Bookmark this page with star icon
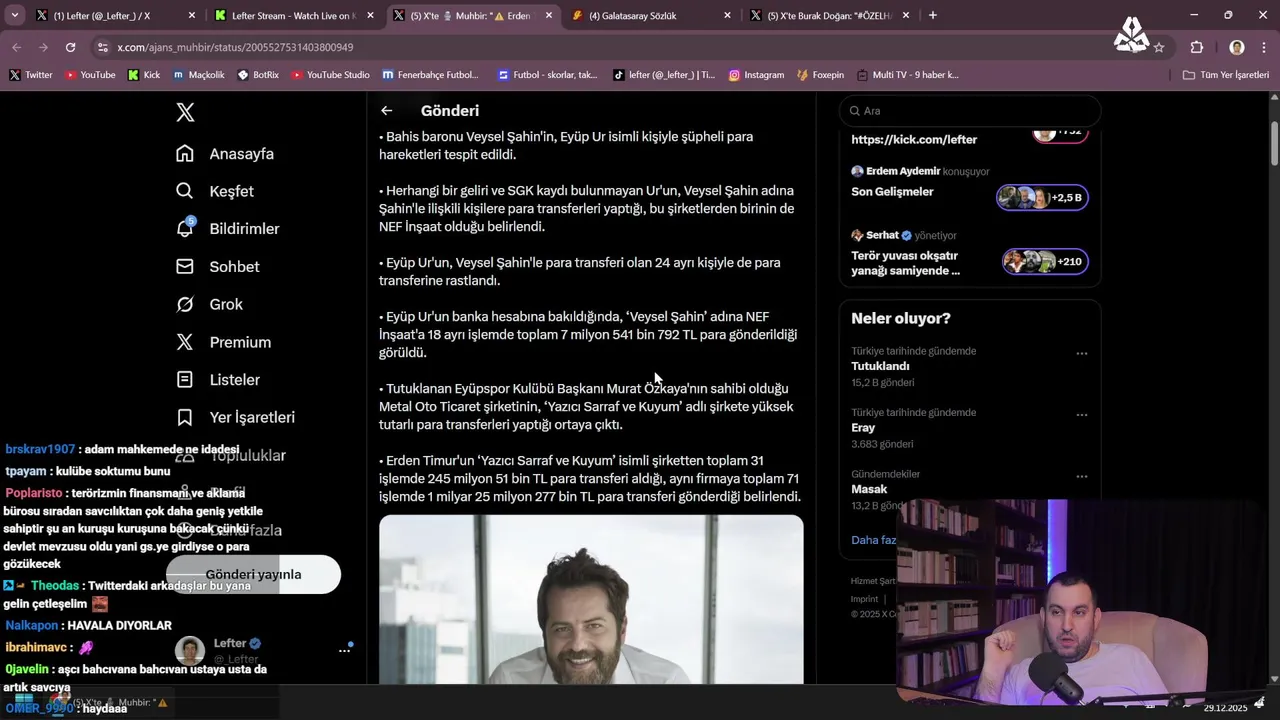The width and height of the screenshot is (1280, 720). 1159,47
